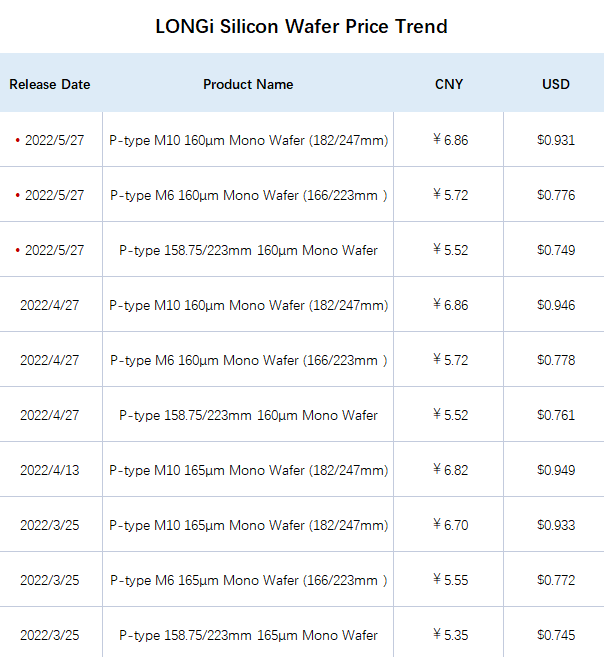Select the Product Name column header
Image resolution: width=604 pixels, height=657 pixels.
(x=248, y=85)
